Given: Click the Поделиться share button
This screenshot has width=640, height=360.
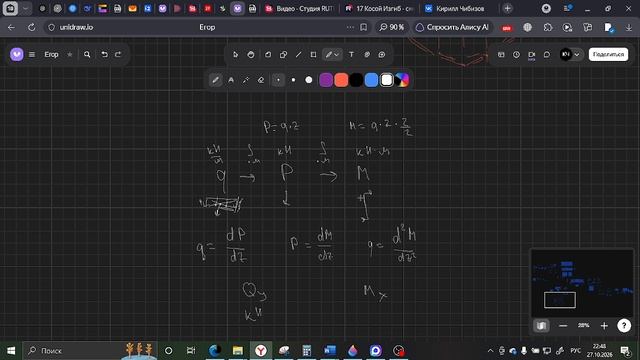Looking at the screenshot, I should pyautogui.click(x=608, y=54).
